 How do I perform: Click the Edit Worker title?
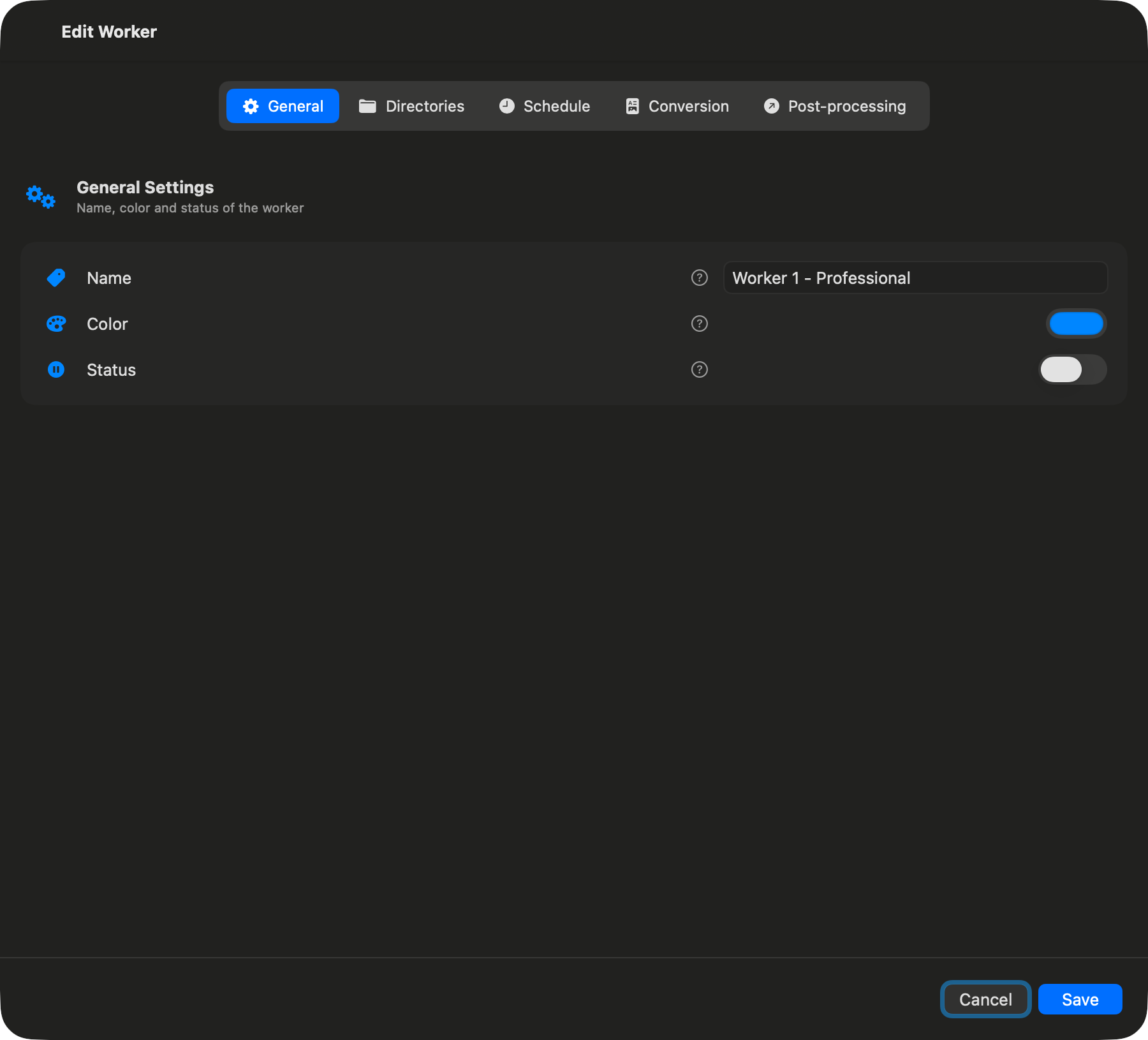click(x=109, y=32)
